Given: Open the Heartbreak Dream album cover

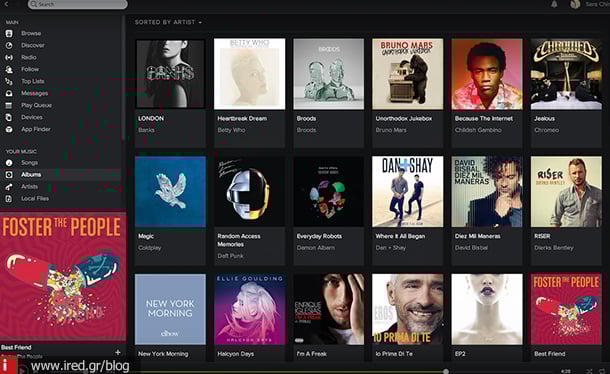Looking at the screenshot, I should coord(249,74).
